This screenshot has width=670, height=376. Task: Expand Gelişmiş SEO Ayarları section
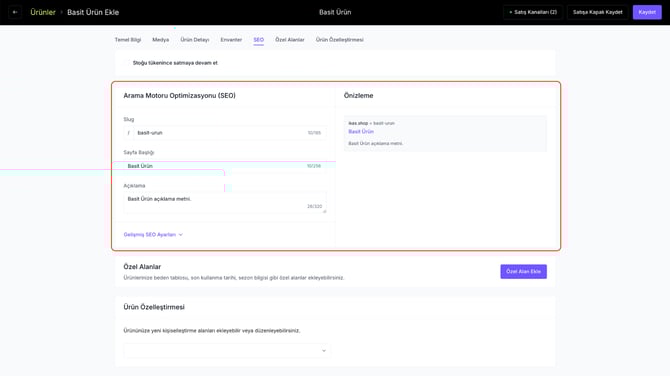tap(153, 235)
